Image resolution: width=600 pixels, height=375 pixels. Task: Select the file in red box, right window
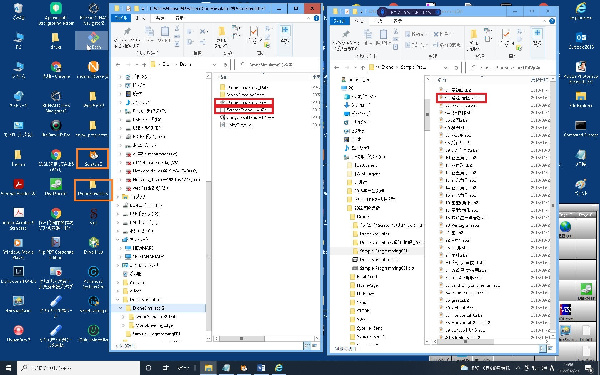click(461, 98)
